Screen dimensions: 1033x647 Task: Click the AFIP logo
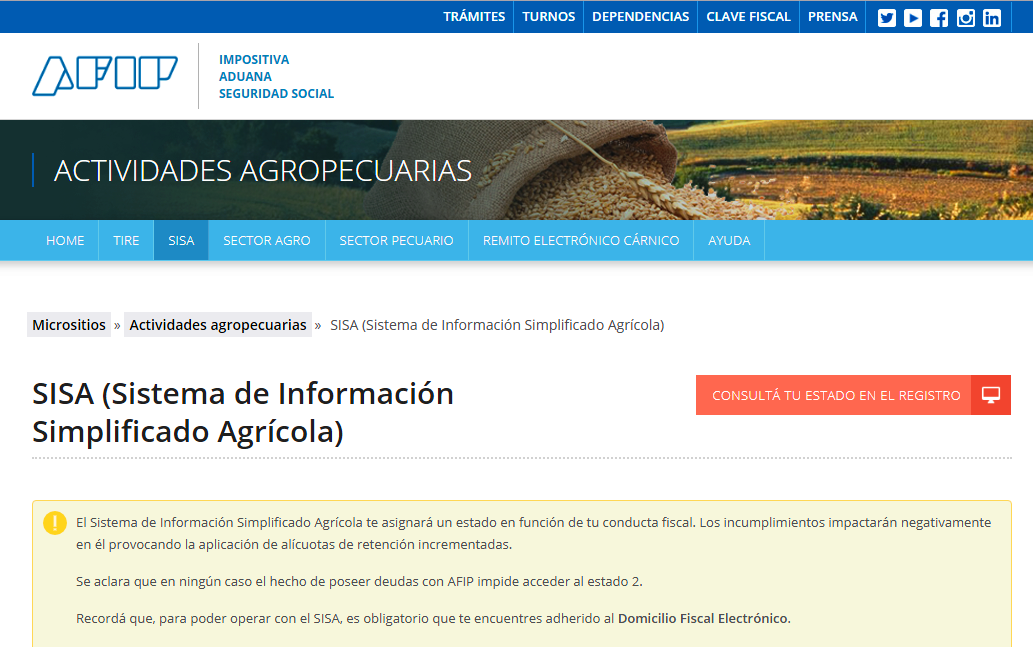click(105, 76)
